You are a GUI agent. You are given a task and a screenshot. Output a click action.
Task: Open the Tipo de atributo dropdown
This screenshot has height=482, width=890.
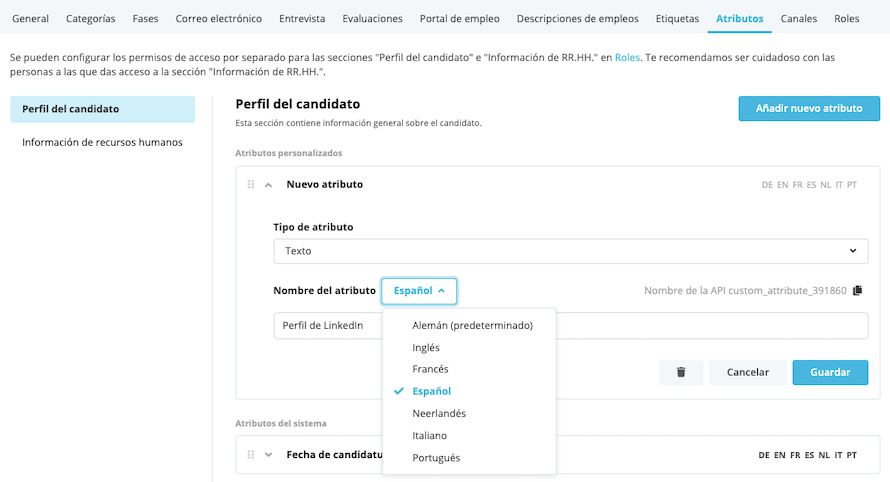pyautogui.click(x=570, y=251)
